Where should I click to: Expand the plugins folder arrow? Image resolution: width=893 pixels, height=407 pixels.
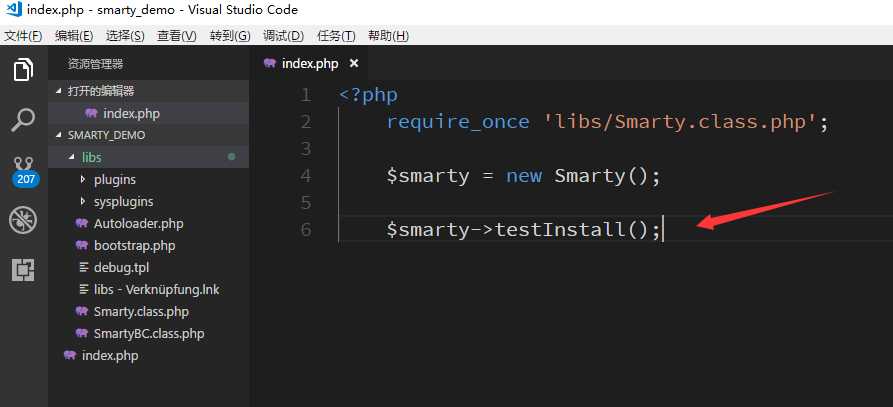click(x=83, y=179)
